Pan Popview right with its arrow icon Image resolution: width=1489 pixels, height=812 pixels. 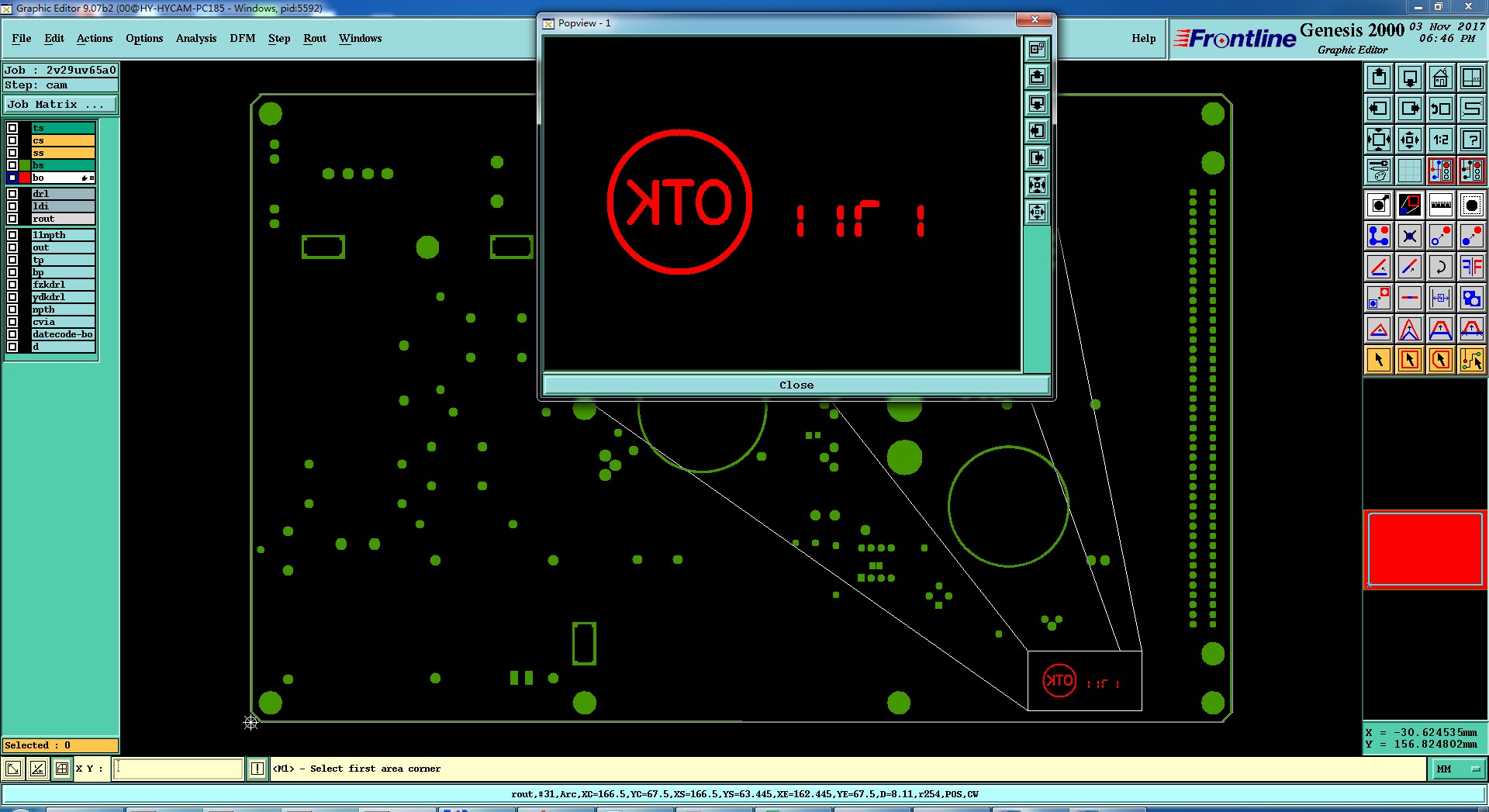tap(1037, 158)
